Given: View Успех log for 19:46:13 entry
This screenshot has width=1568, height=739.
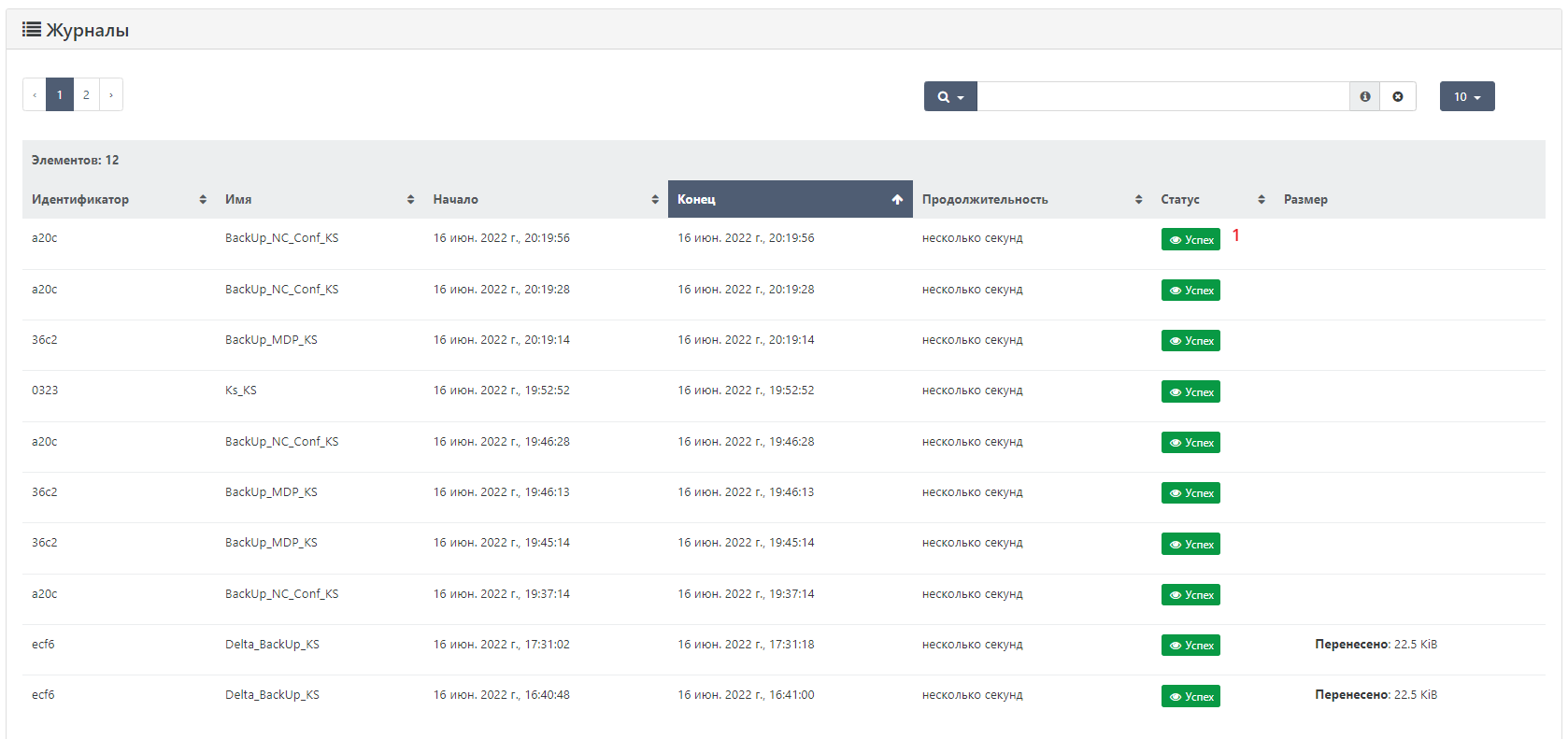Looking at the screenshot, I should (x=1190, y=493).
